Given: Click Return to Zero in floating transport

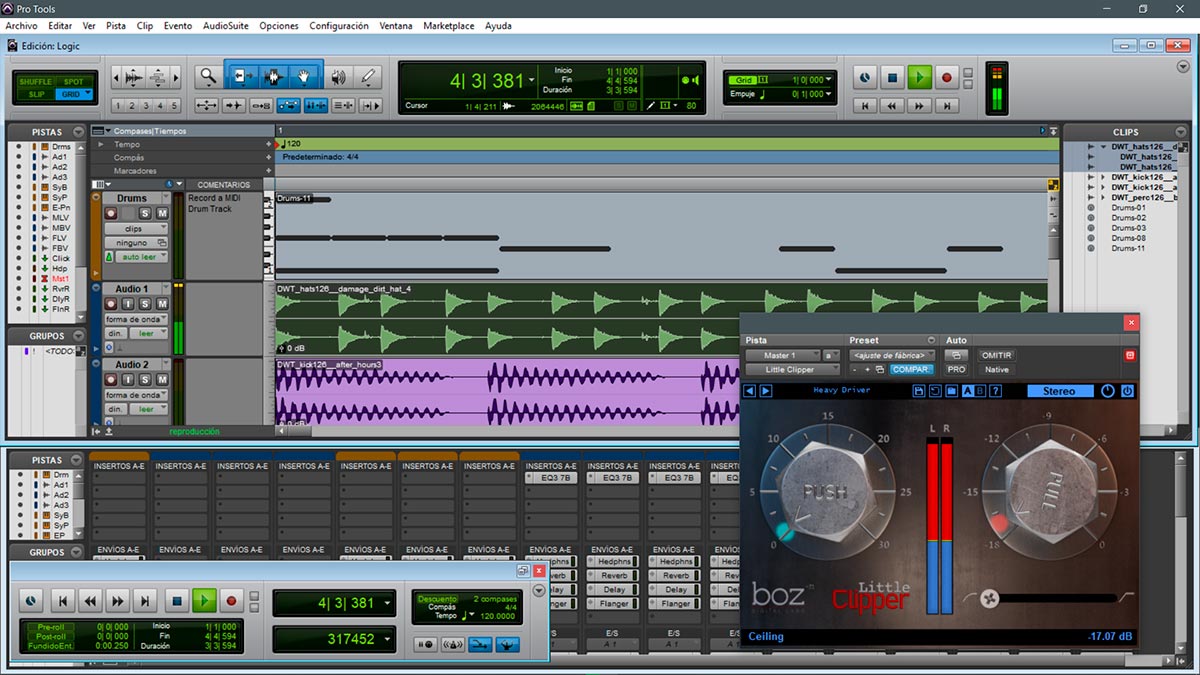Looking at the screenshot, I should click(x=63, y=601).
